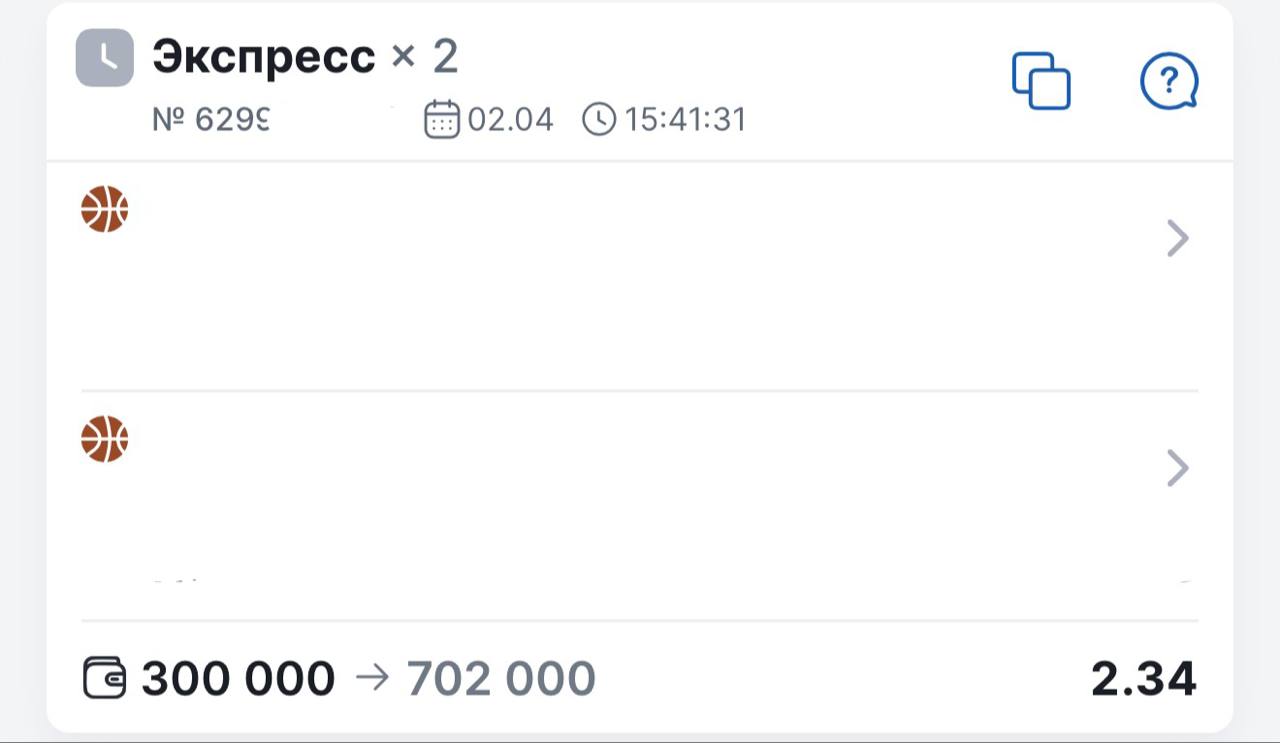Click the calendar icon next to 02.04
The height and width of the screenshot is (743, 1280).
click(441, 120)
